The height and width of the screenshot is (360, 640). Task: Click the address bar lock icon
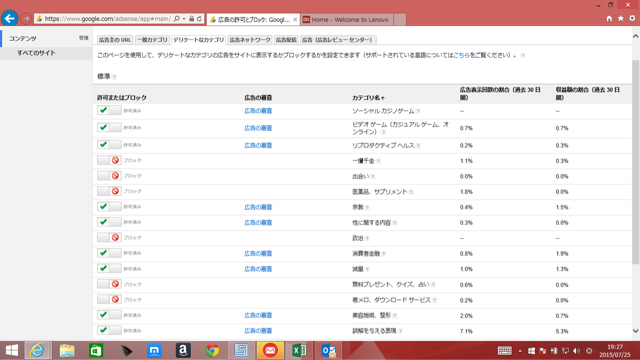tap(191, 19)
